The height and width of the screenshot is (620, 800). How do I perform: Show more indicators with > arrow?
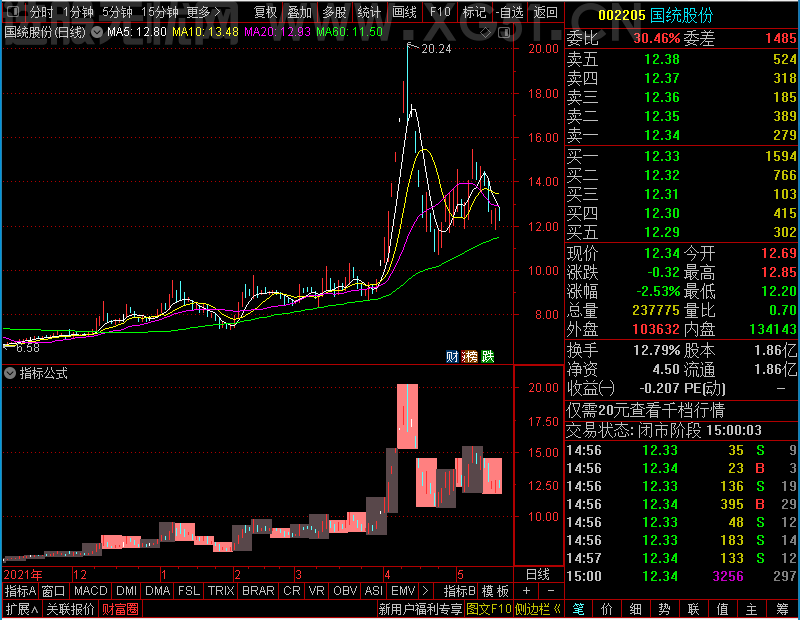point(425,591)
